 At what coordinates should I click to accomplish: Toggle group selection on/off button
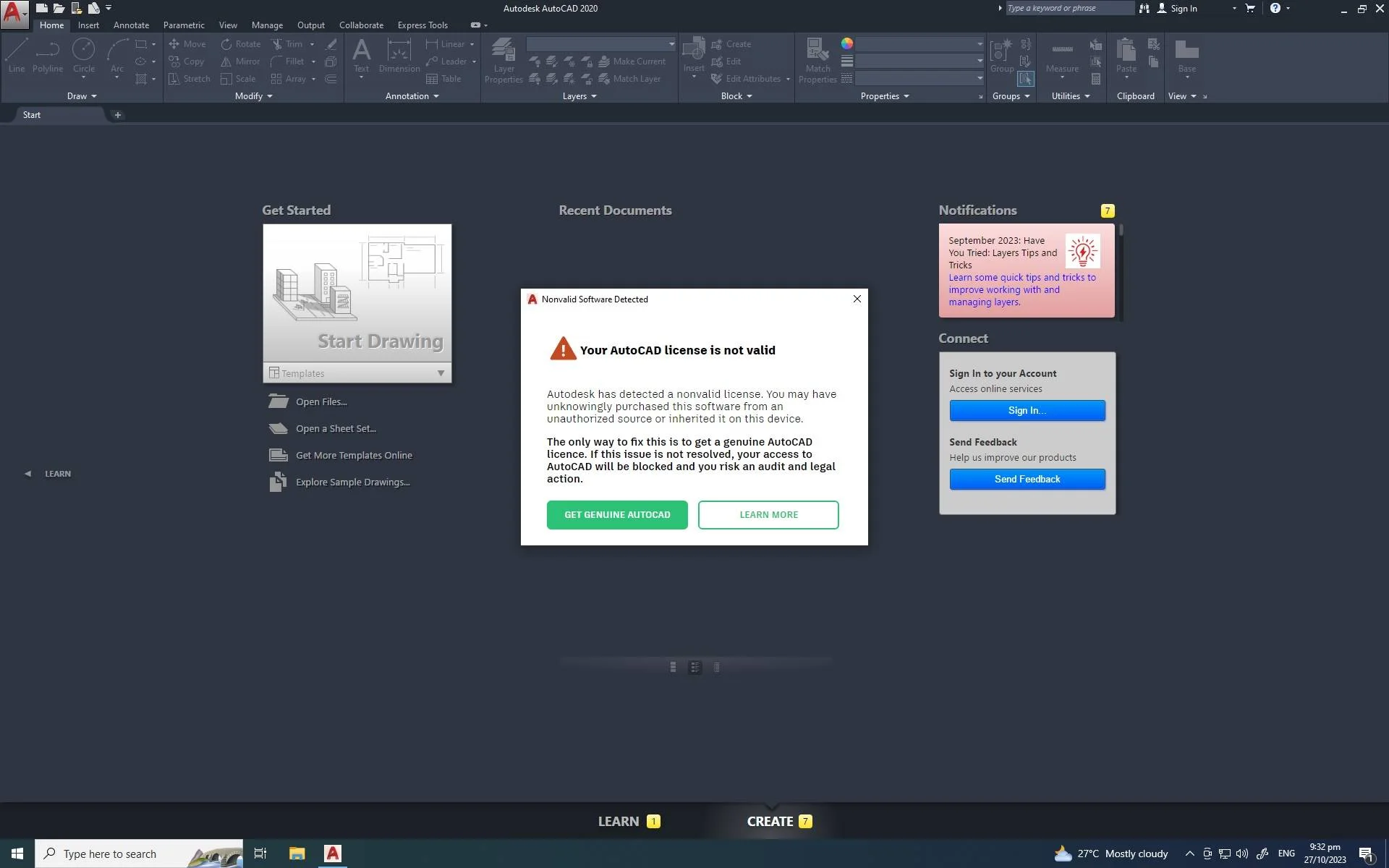[1025, 79]
